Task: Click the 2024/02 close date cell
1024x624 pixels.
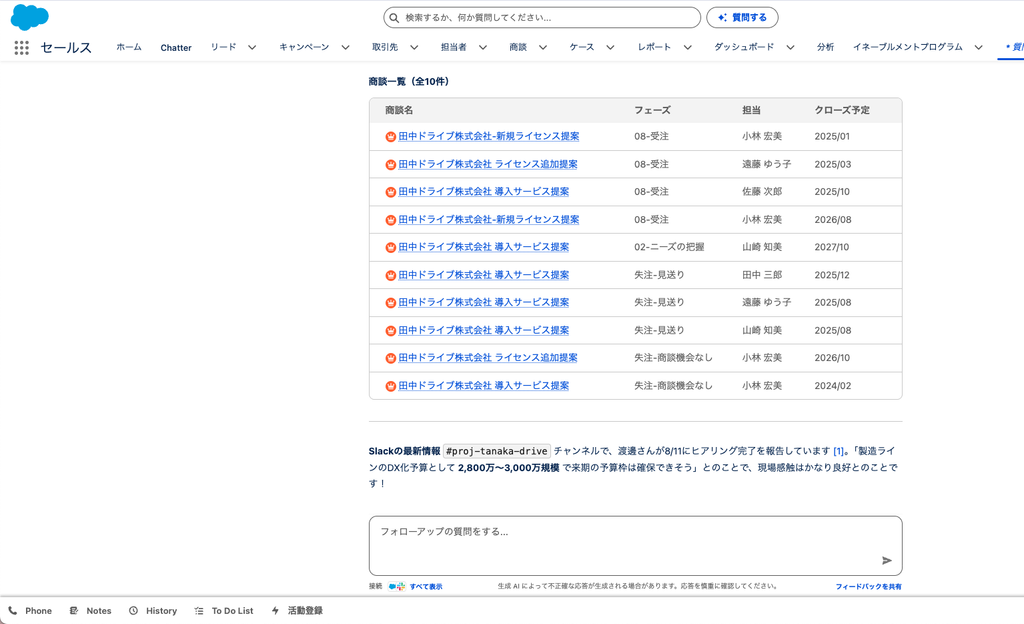Action: tap(833, 386)
